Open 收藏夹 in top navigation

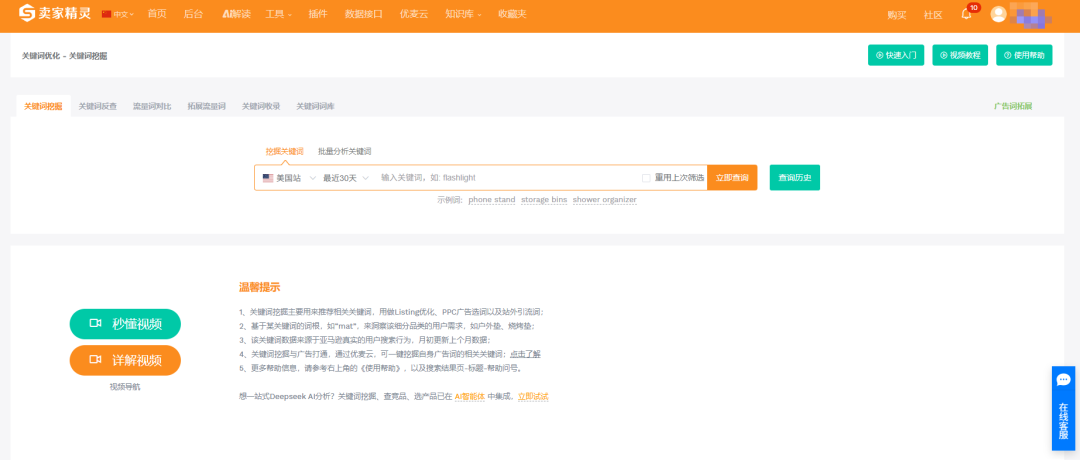pyautogui.click(x=512, y=14)
